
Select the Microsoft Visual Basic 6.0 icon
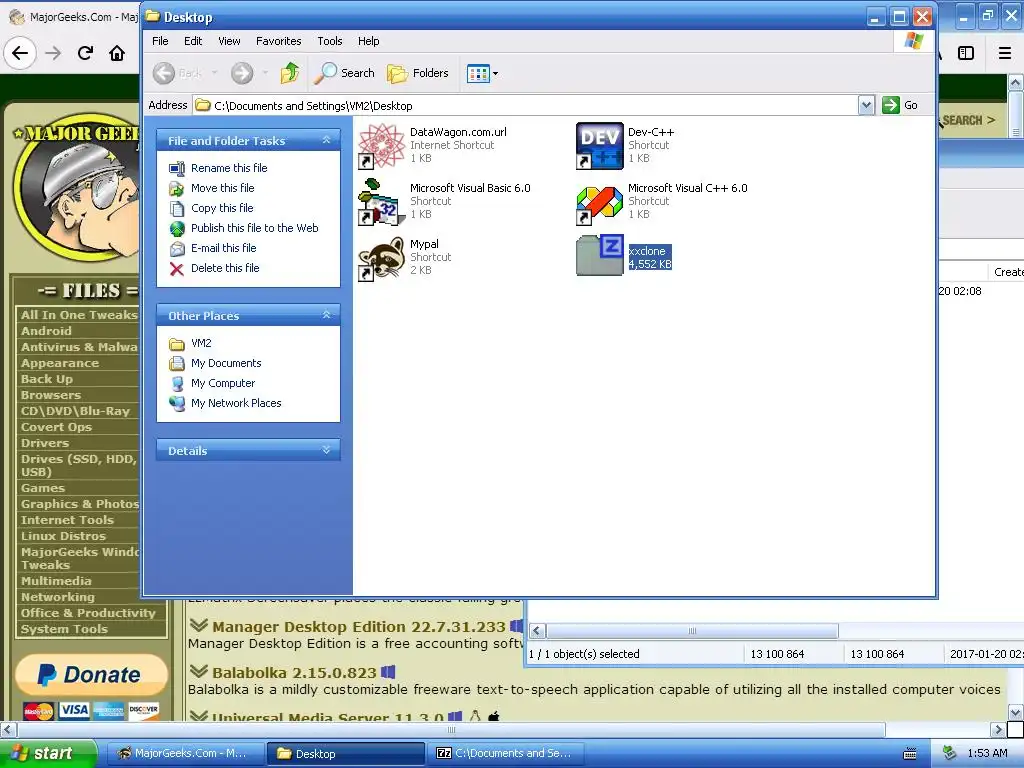382,202
